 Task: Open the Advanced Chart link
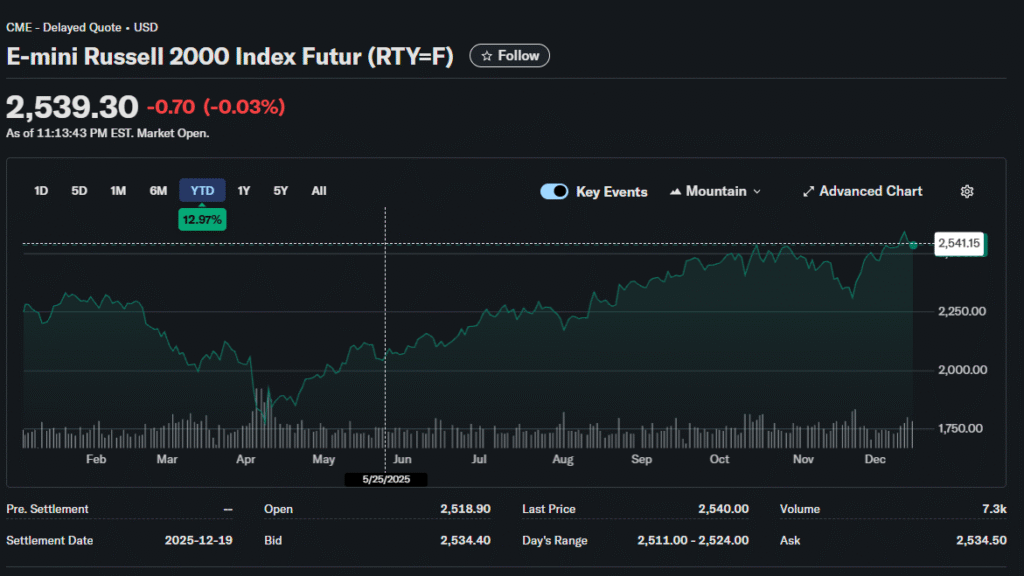tap(870, 191)
